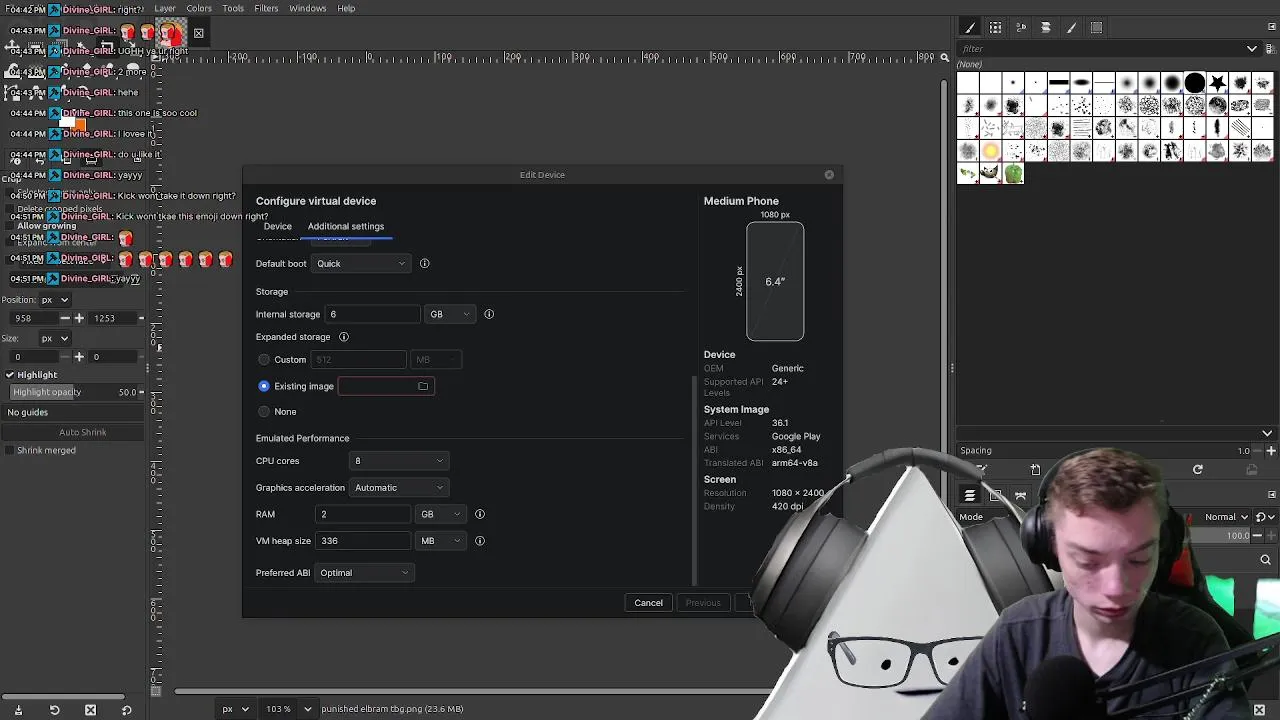
Task: Toggle the Highlight checkbox
Action: tap(9, 375)
